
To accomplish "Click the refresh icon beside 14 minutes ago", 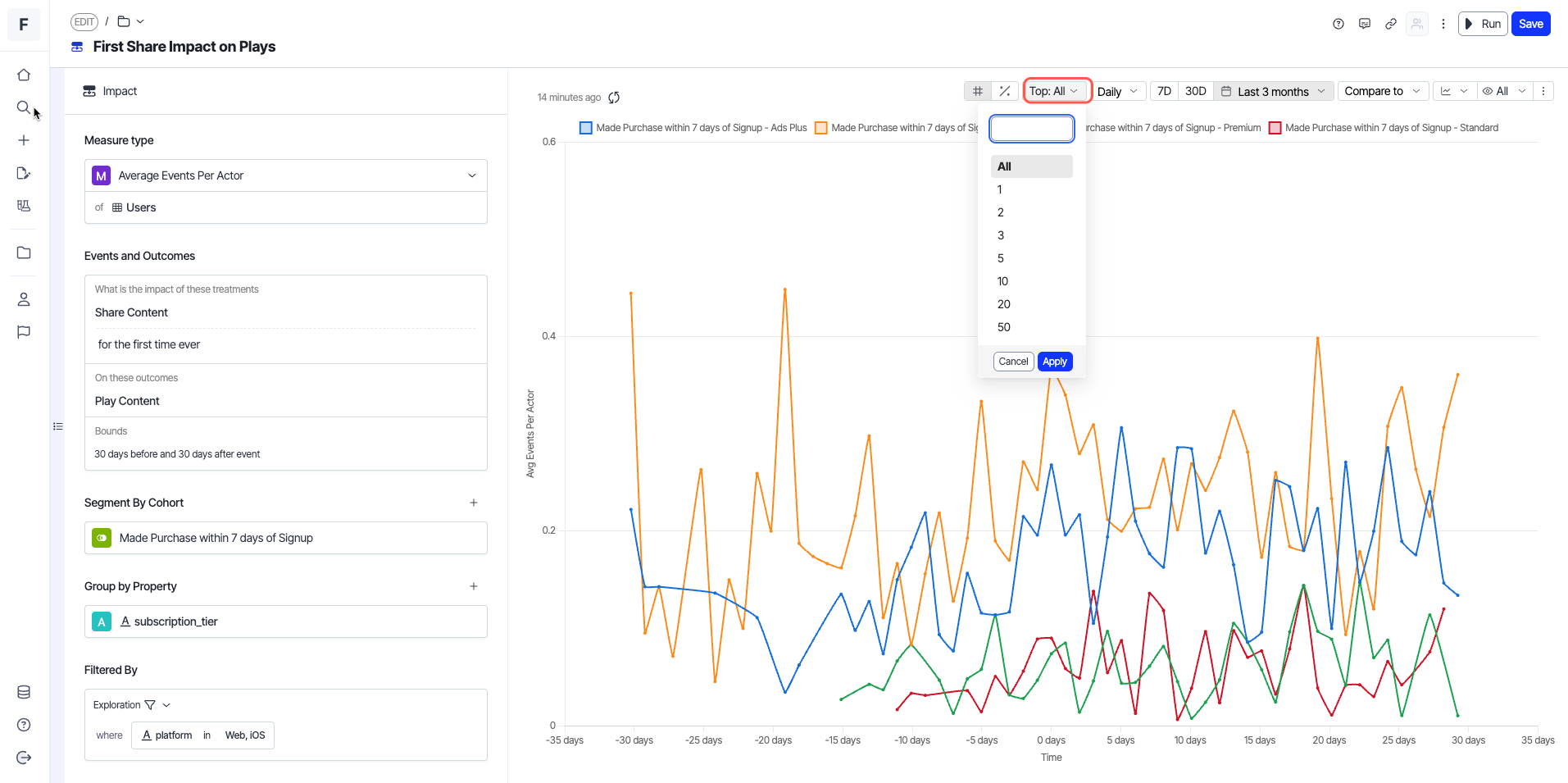I will (614, 98).
